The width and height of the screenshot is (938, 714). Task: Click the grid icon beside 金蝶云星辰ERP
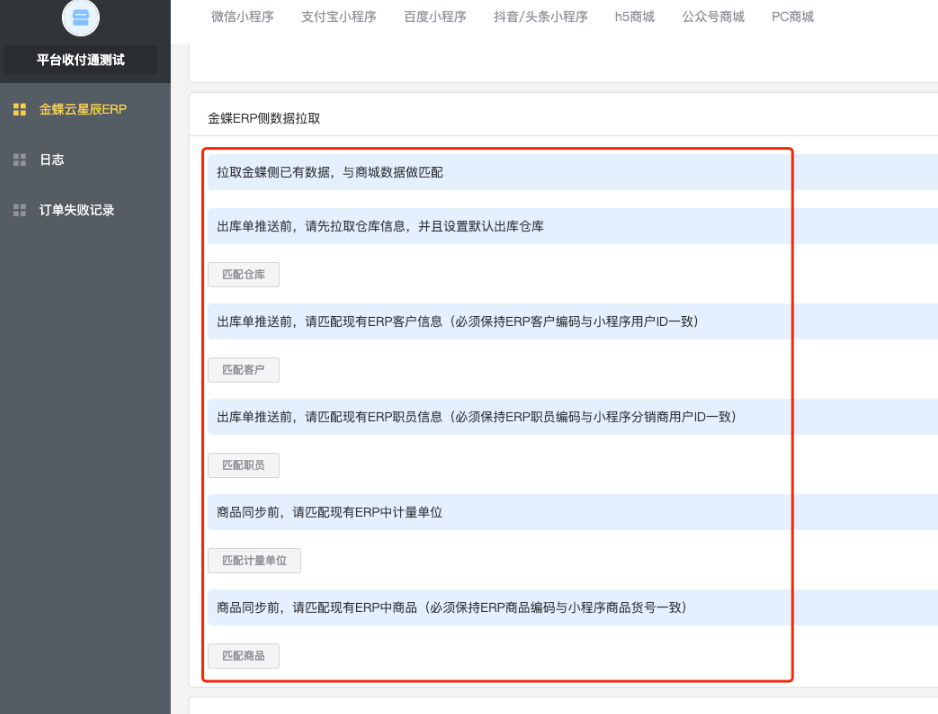(x=20, y=109)
